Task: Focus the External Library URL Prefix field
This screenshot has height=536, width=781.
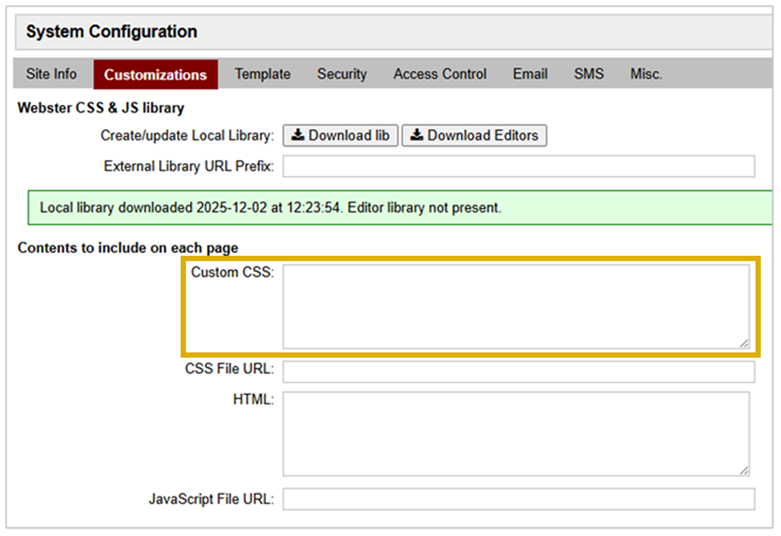Action: click(x=519, y=166)
